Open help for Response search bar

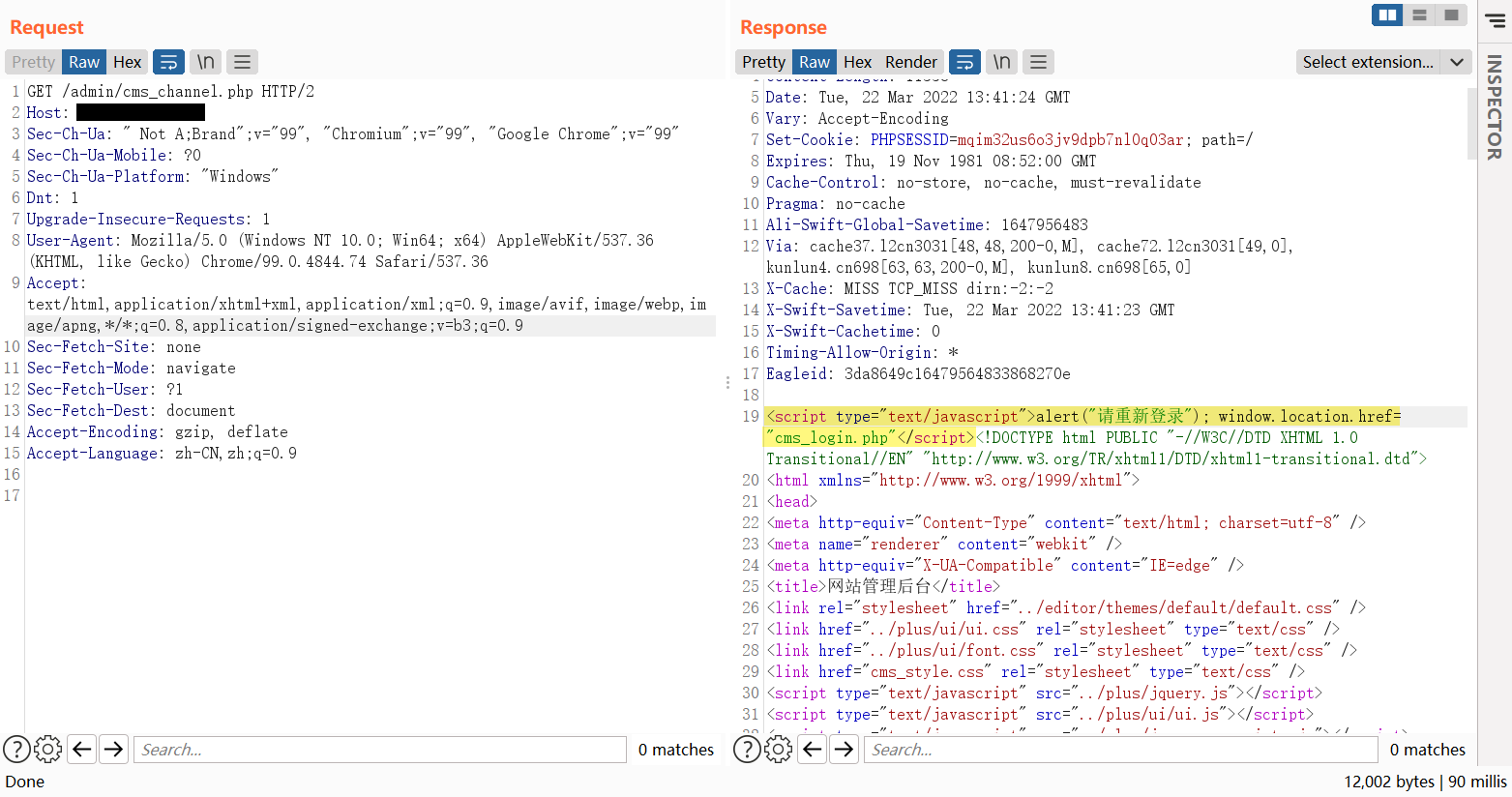(747, 749)
